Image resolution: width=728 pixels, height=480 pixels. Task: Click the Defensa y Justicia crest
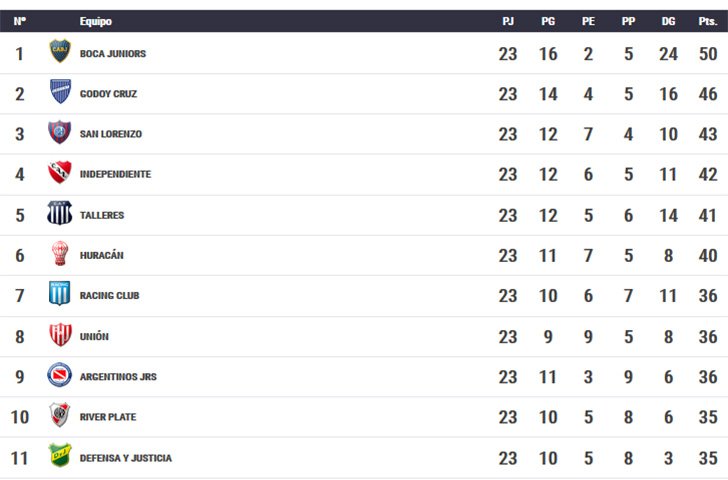(x=60, y=455)
